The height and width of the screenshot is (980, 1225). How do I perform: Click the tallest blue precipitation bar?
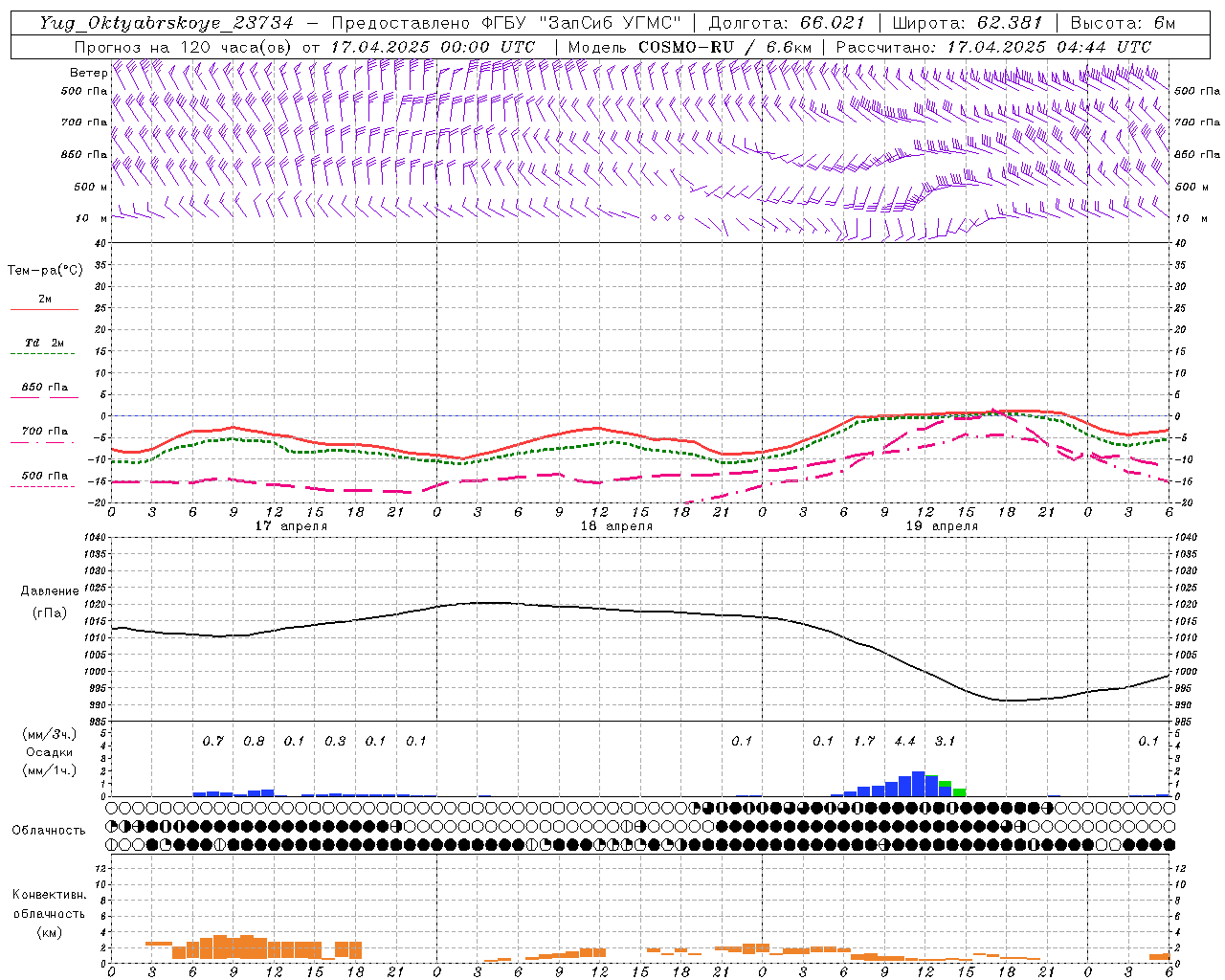click(x=919, y=784)
